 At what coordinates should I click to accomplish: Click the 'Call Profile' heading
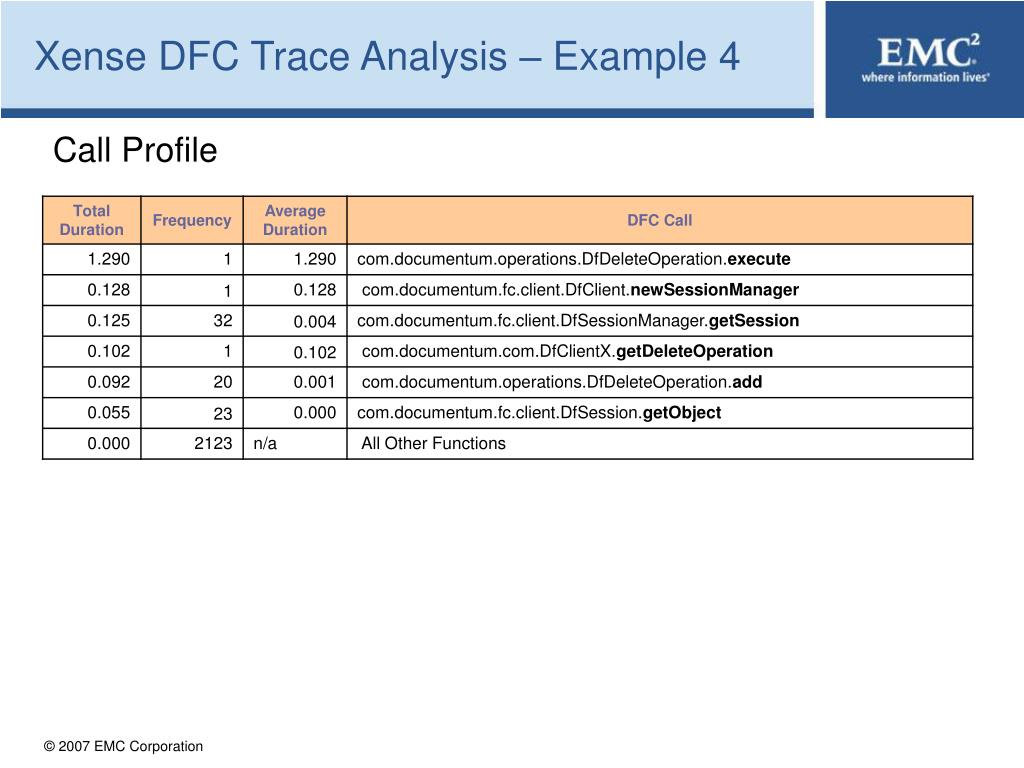[135, 150]
